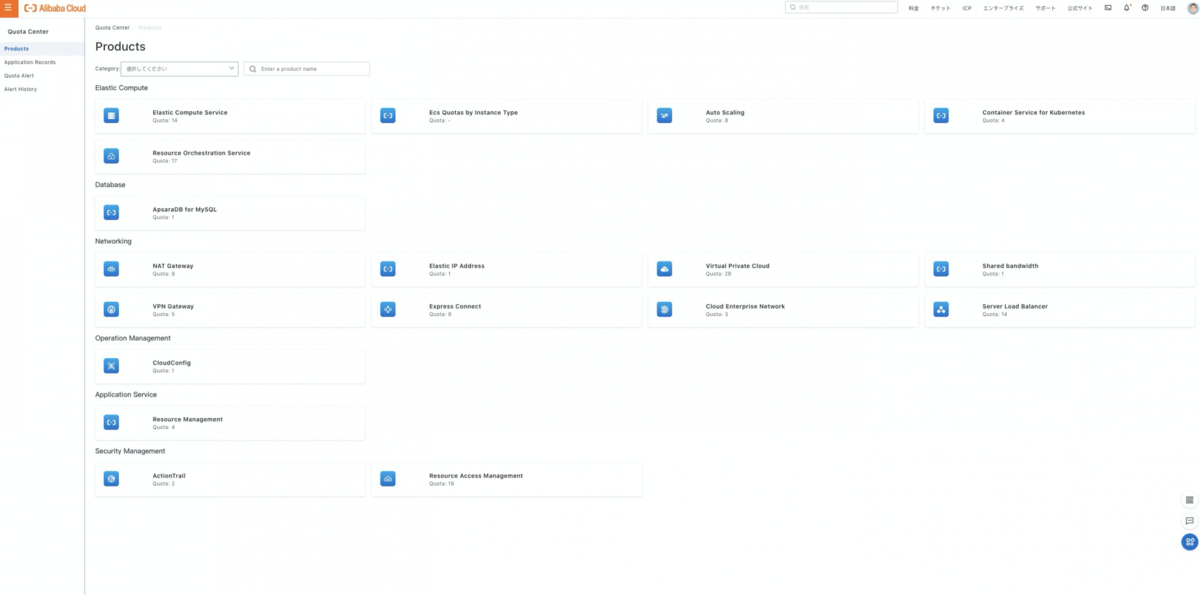Open the サポート top menu
The width and height of the screenshot is (1200, 595).
click(x=1045, y=8)
